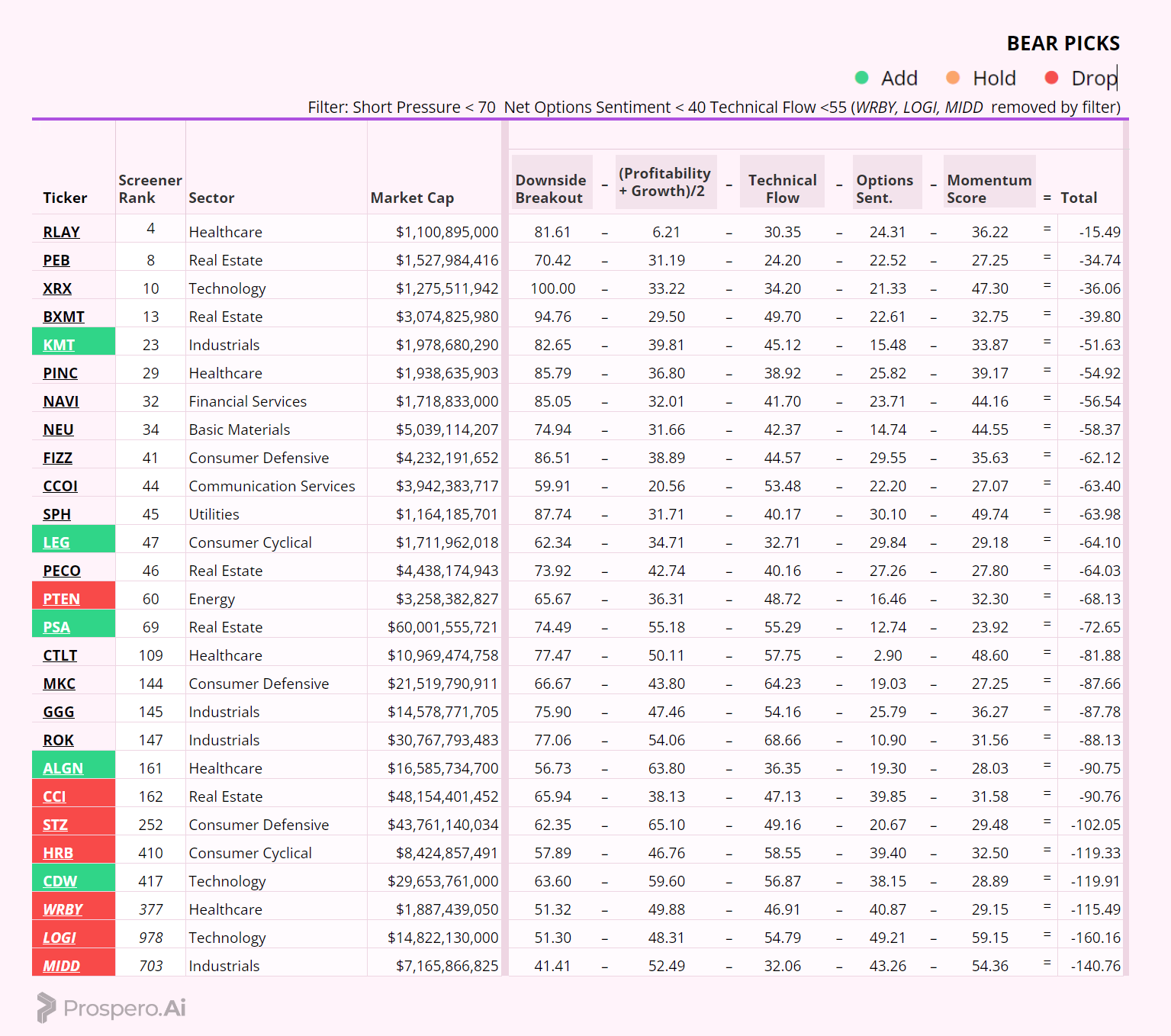
Task: Click the Screener Rank column header
Action: [150, 189]
